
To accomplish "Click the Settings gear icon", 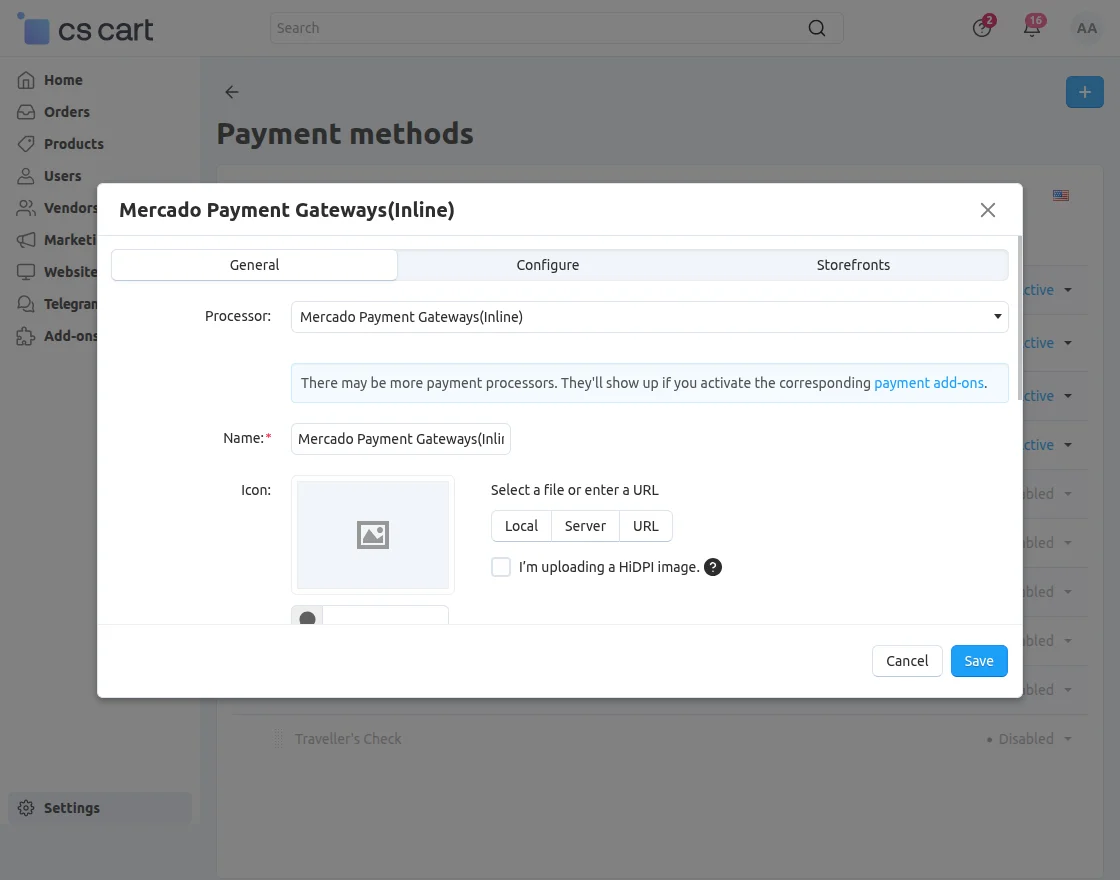I will coord(26,808).
